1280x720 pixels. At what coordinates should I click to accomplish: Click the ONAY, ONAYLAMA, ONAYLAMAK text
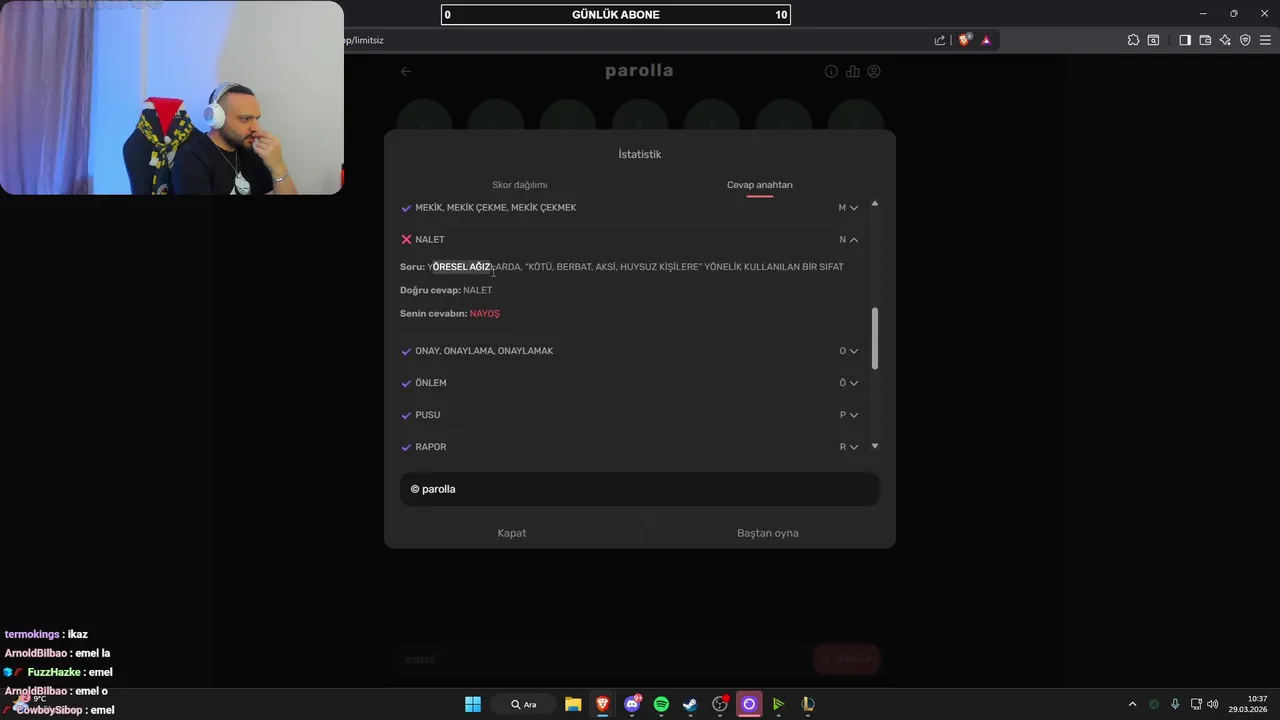[484, 351]
